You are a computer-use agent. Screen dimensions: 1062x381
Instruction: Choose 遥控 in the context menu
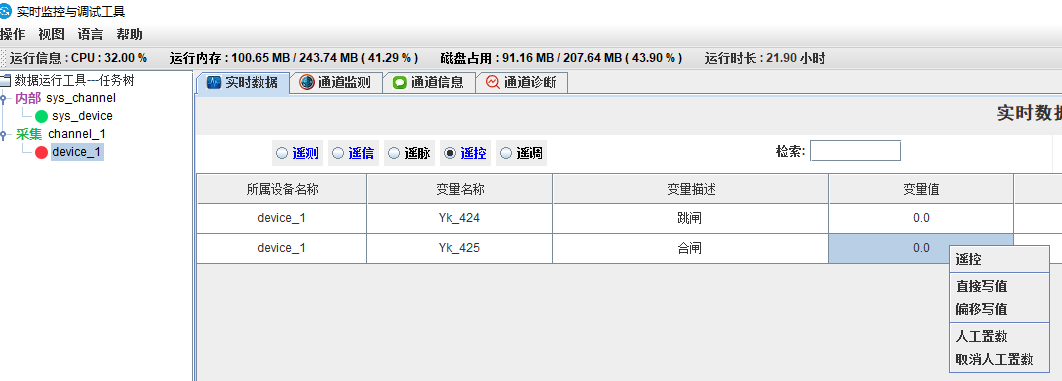tap(999, 259)
